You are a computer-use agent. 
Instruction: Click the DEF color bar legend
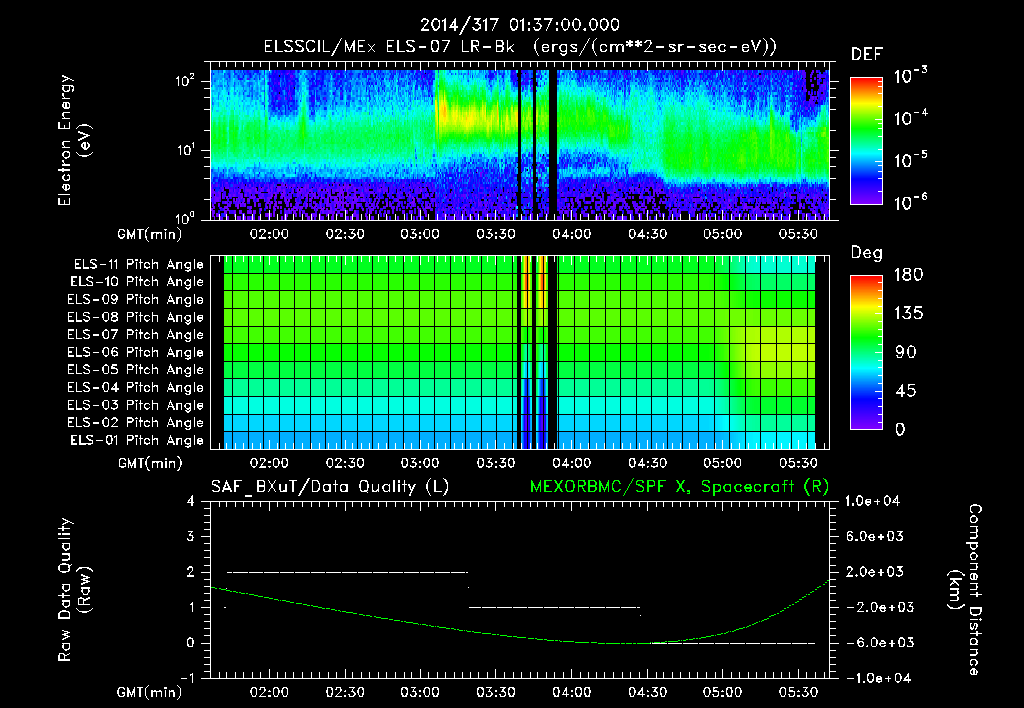[866, 141]
